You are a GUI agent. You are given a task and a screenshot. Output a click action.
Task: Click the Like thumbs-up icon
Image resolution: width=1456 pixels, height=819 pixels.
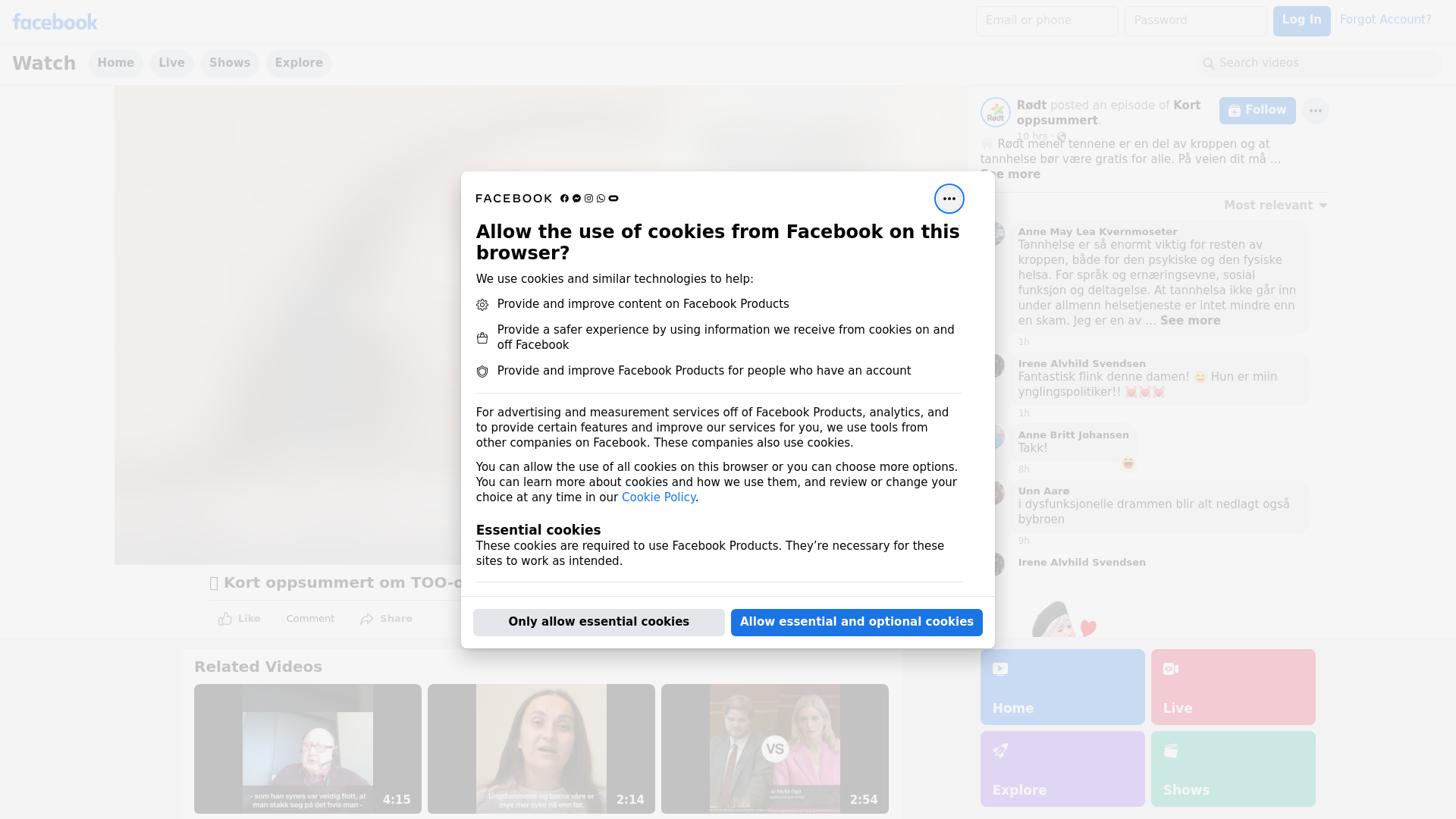coord(225,619)
